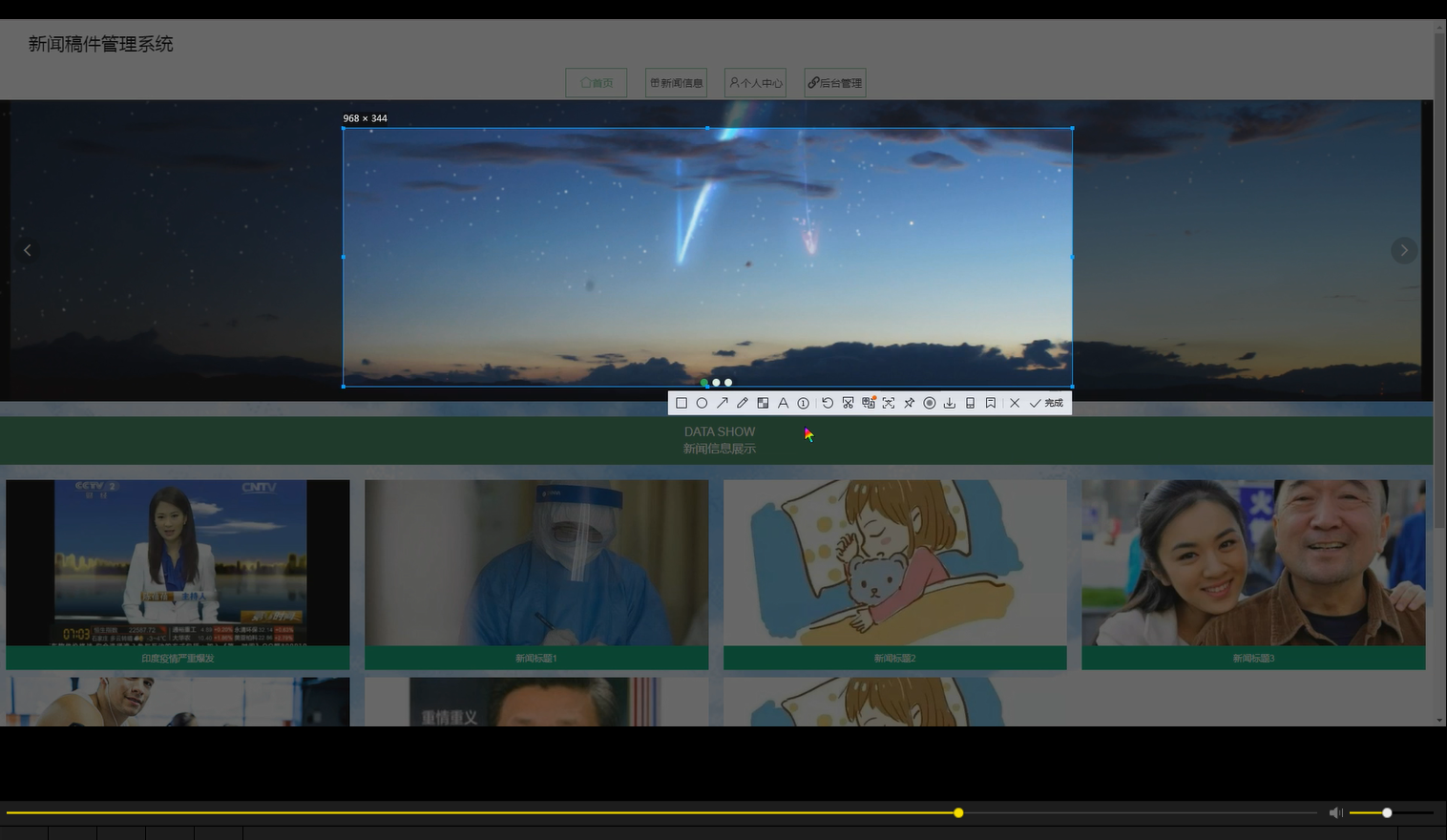
Task: Click the DATA SHOW heading text
Action: (720, 431)
